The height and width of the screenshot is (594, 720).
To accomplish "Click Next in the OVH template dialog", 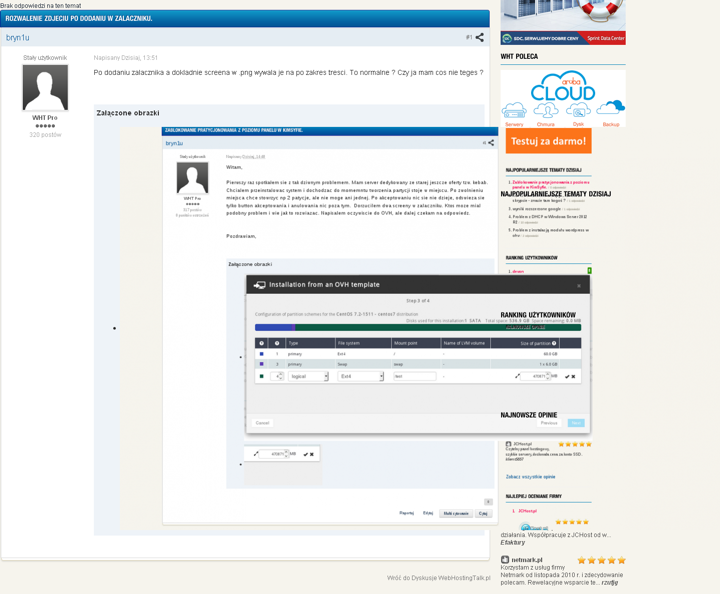I will pos(576,423).
